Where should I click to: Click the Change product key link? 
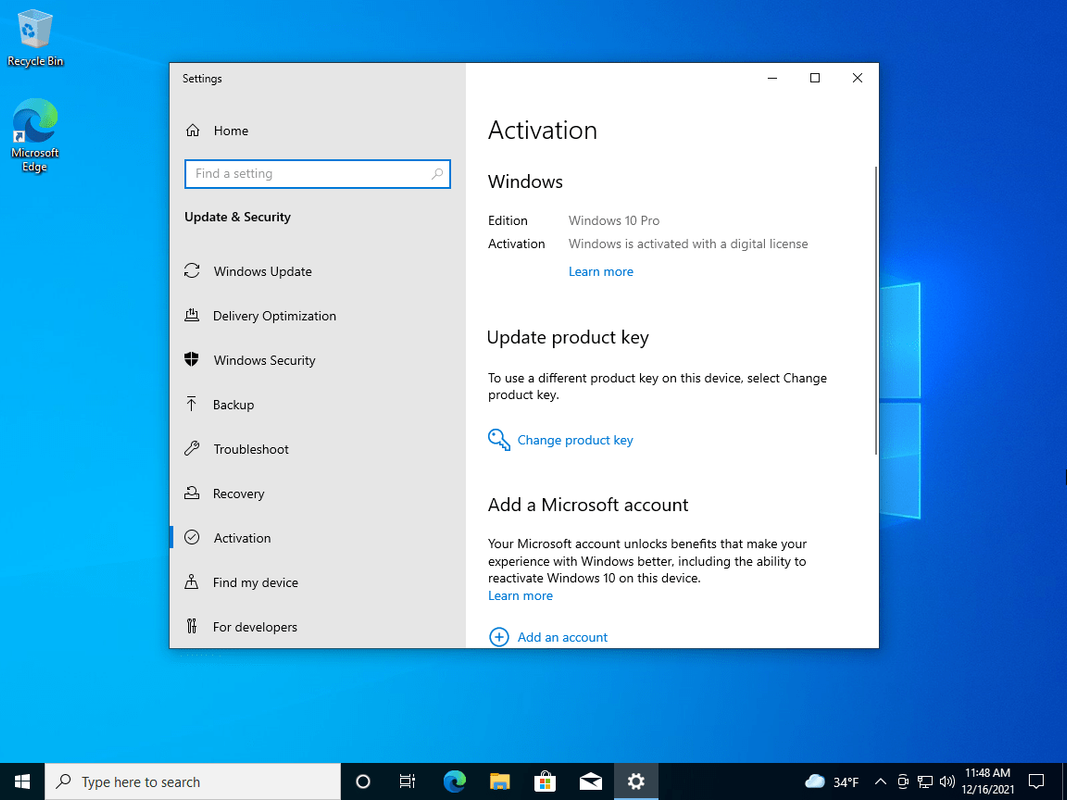click(x=575, y=439)
